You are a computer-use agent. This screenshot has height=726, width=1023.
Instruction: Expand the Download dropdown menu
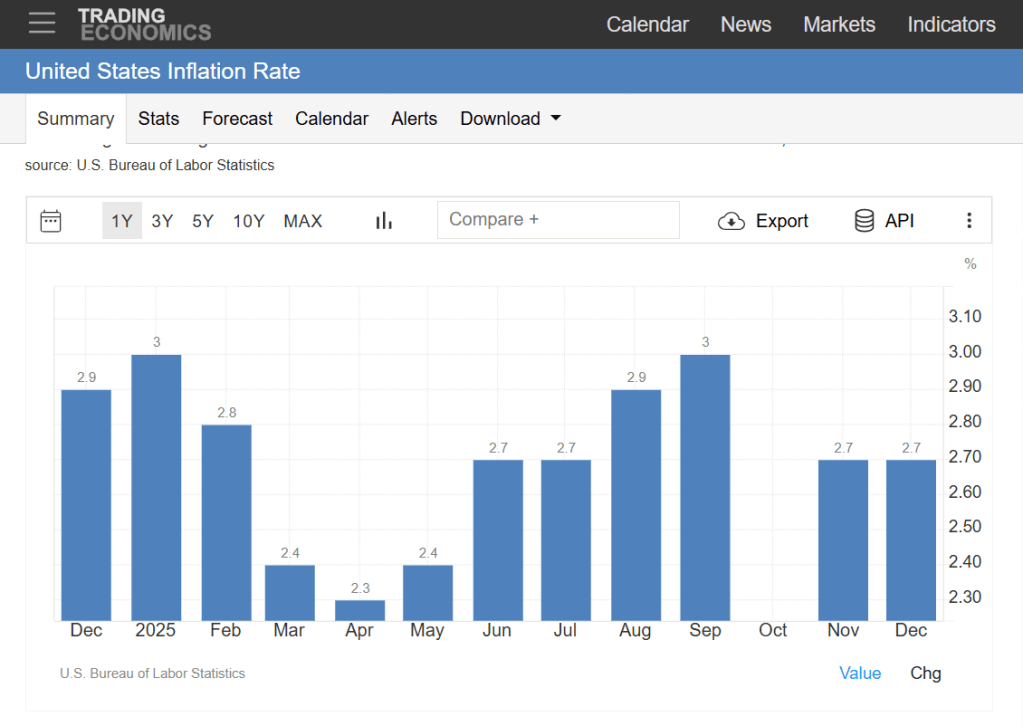(510, 119)
